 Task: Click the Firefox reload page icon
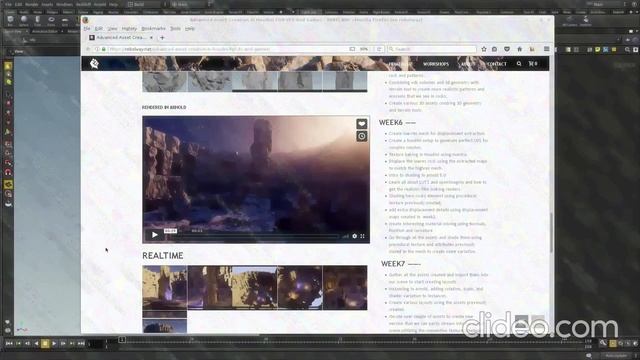(379, 49)
